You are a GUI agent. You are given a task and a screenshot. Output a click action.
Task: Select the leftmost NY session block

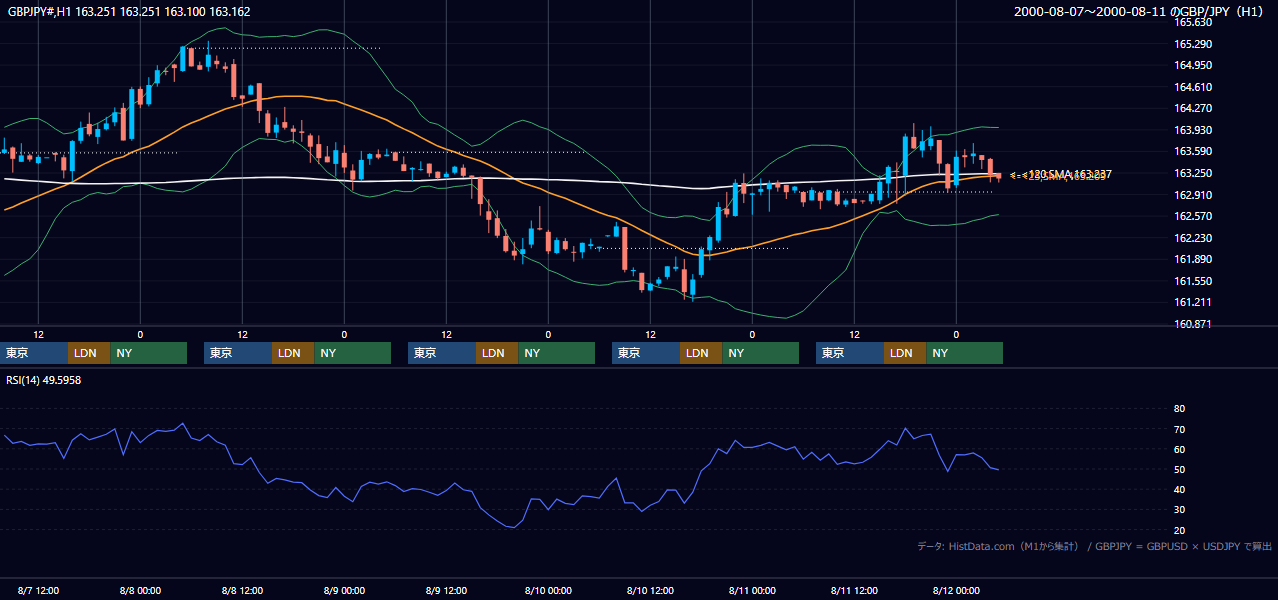(148, 353)
